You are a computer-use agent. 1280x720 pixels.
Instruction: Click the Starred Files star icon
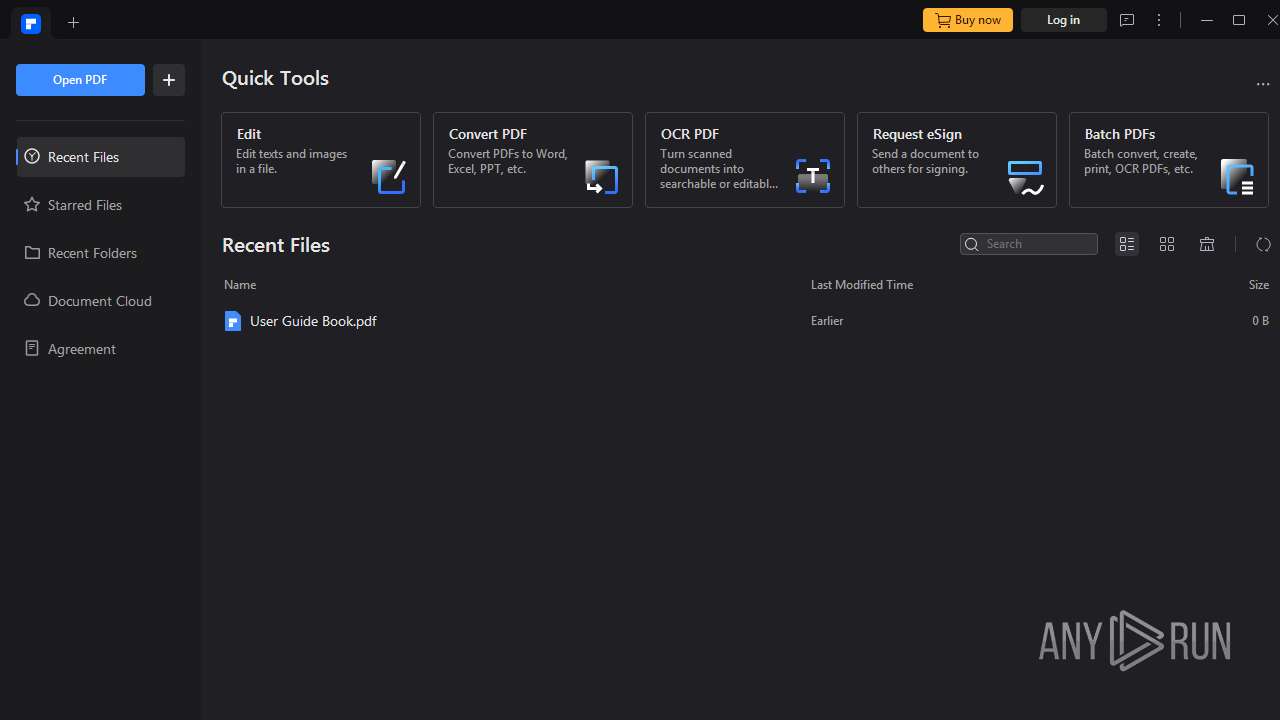(32, 205)
